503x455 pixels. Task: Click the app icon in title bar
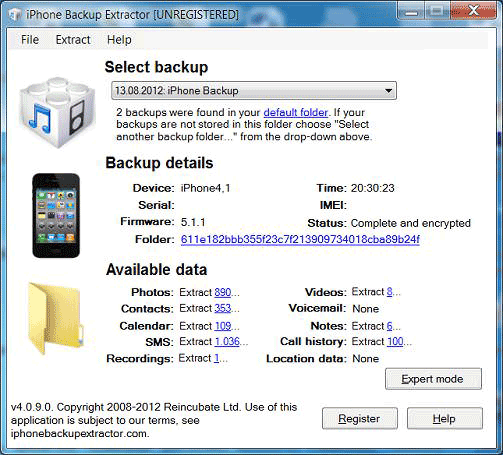pyautogui.click(x=15, y=15)
